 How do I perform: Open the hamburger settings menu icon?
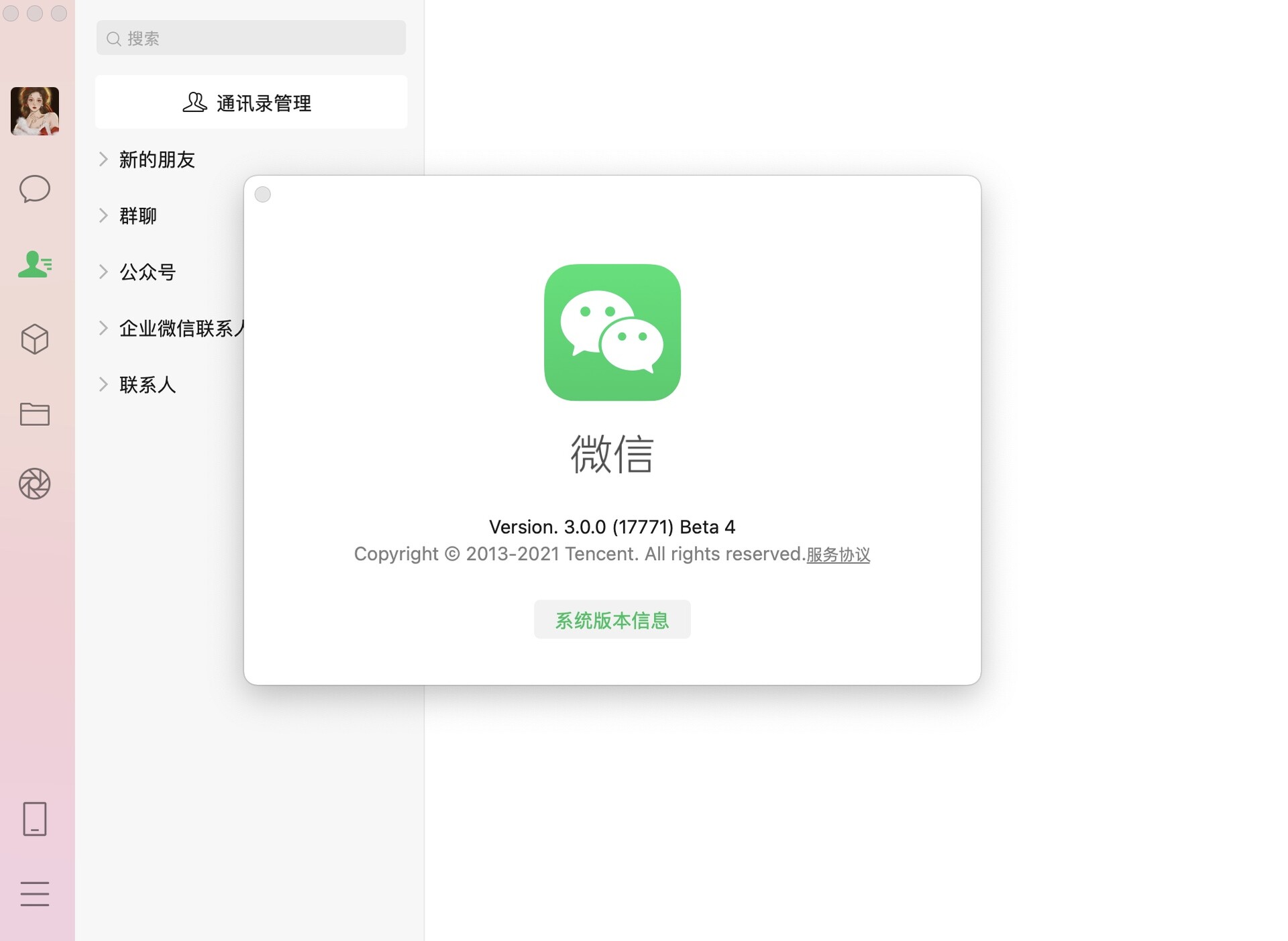(35, 894)
